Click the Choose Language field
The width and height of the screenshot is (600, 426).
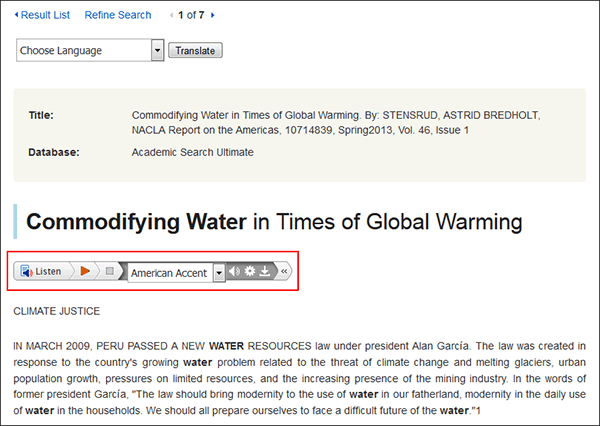tap(90, 50)
